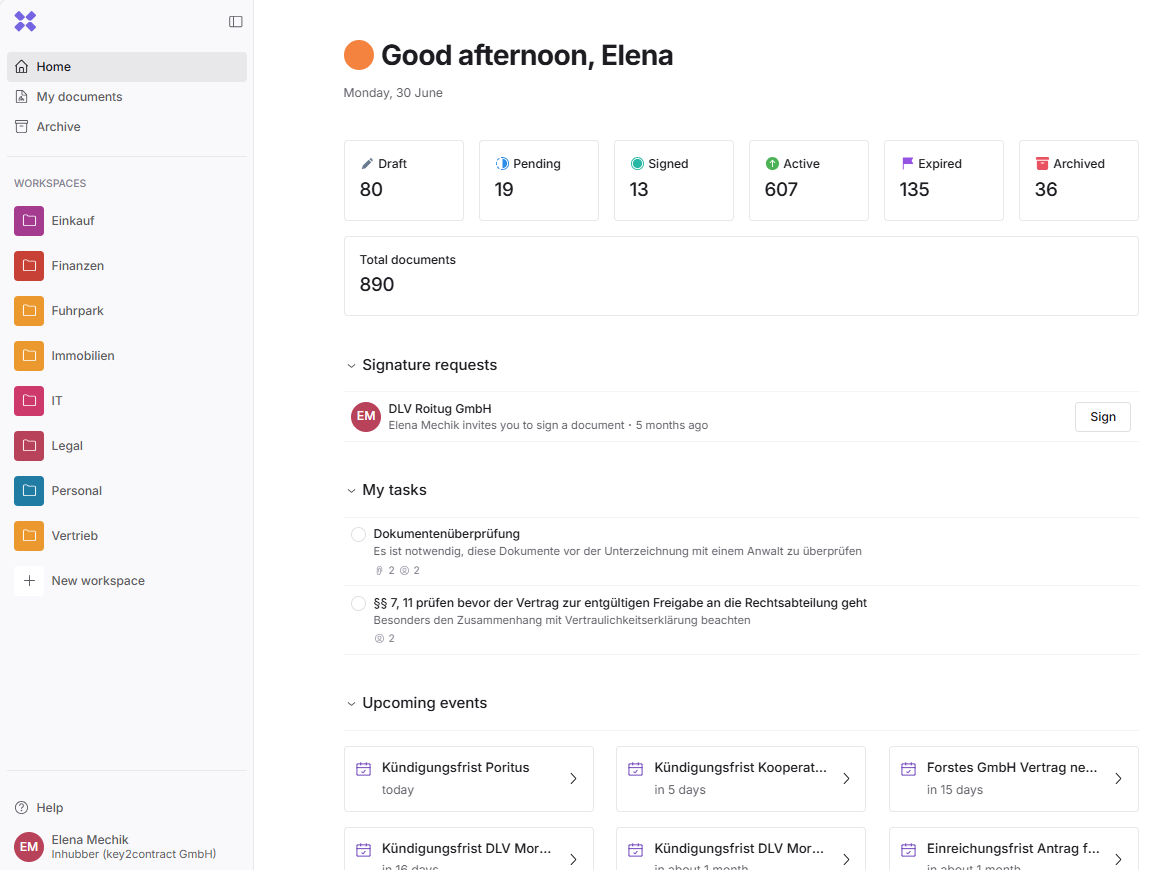Screen dimensions: 1175x870
Task: Mark Dokumentenüberprüfung task as complete
Action: click(x=358, y=535)
